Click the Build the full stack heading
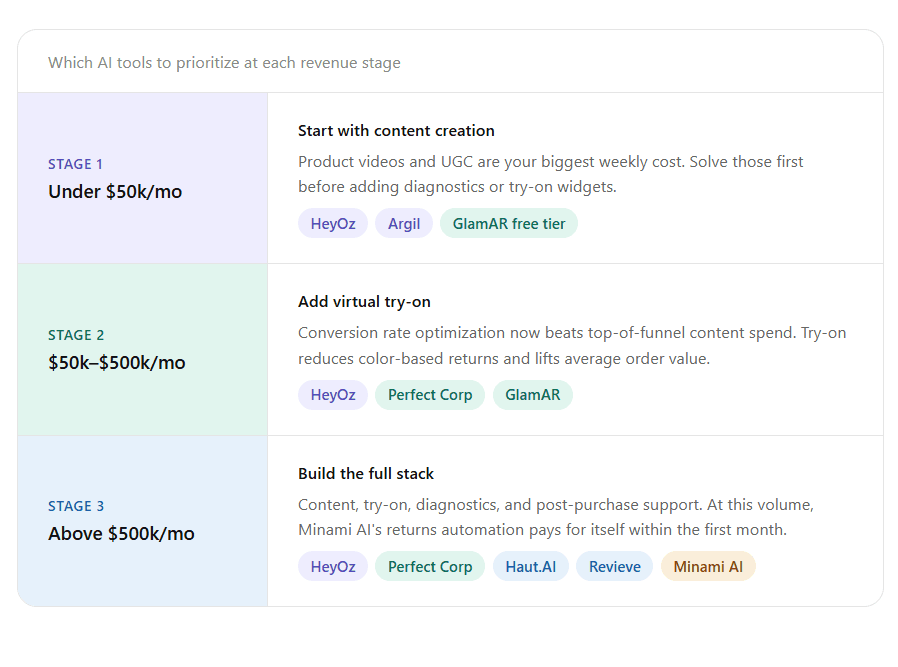The image size is (898, 667). [x=366, y=473]
